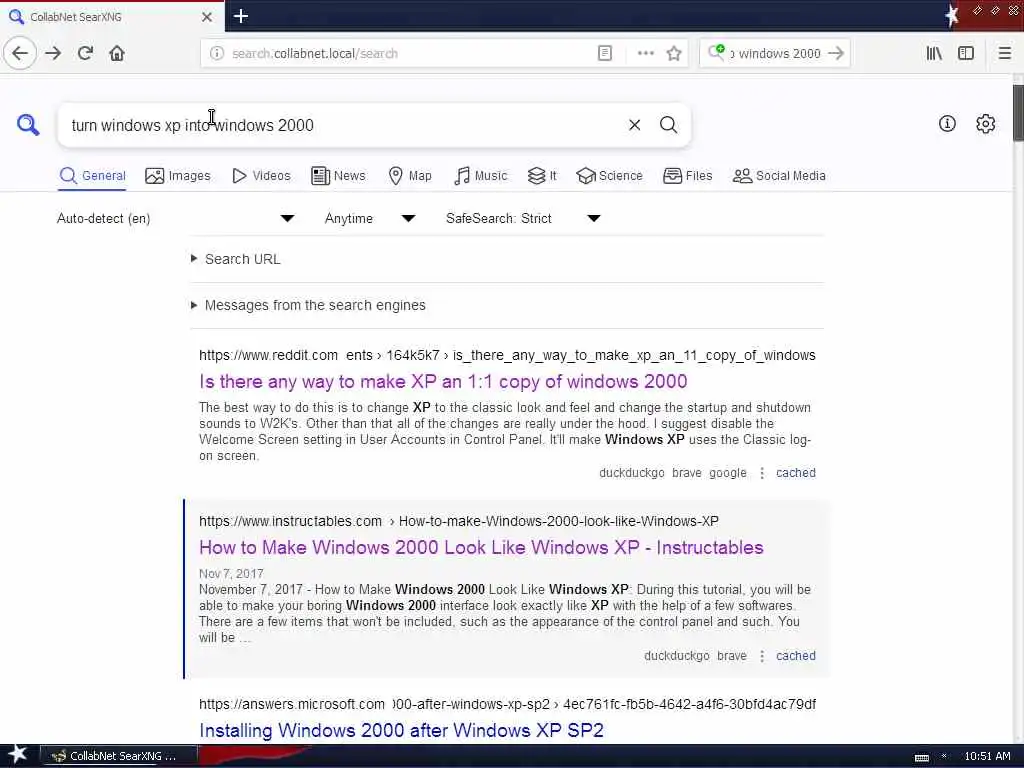The height and width of the screenshot is (768, 1024).
Task: Go forward with the browser forward arrow
Action: pos(54,53)
